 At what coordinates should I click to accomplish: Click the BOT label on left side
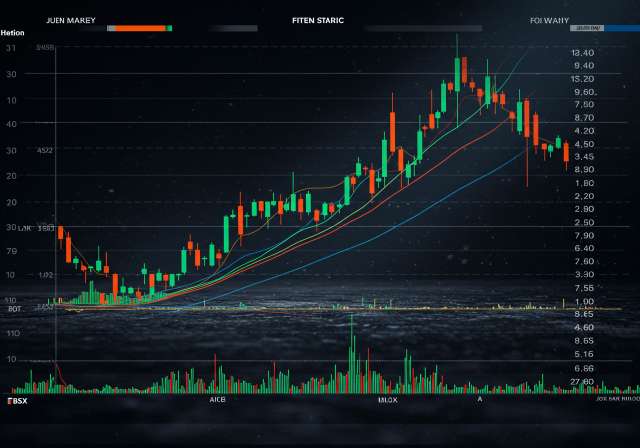[x=14, y=309]
